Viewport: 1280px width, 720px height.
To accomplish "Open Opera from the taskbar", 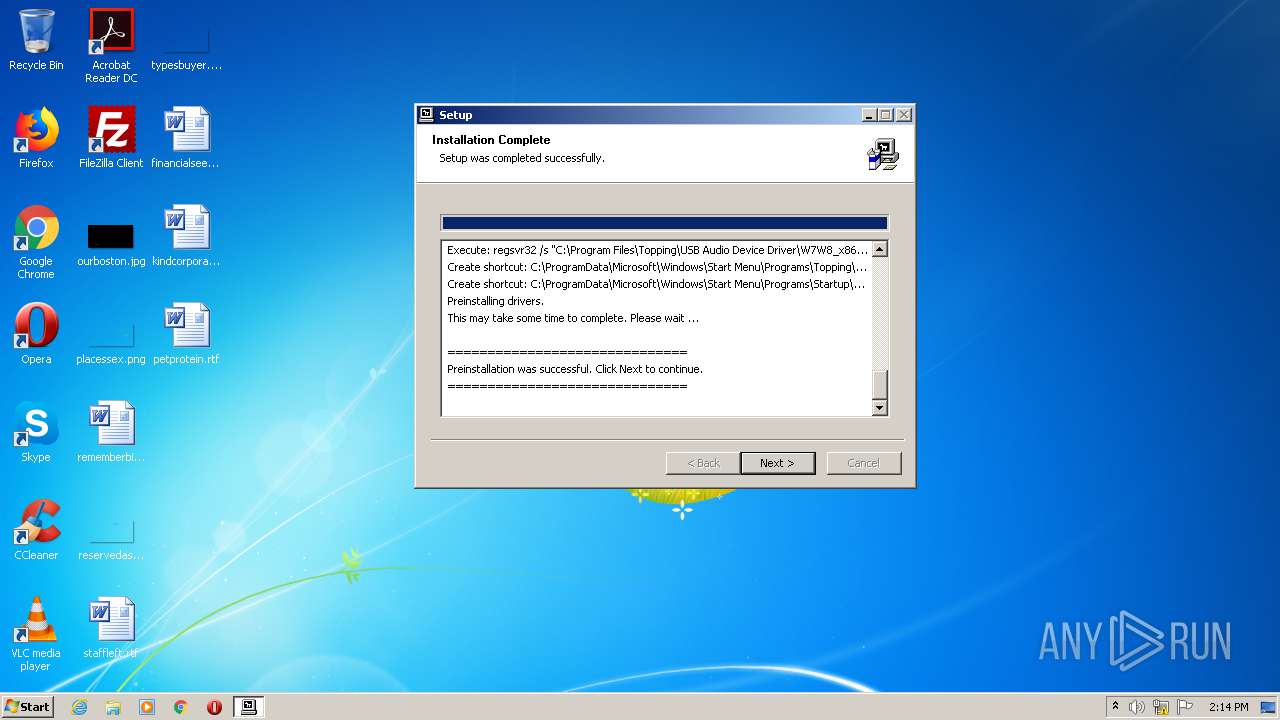I will (x=214, y=707).
